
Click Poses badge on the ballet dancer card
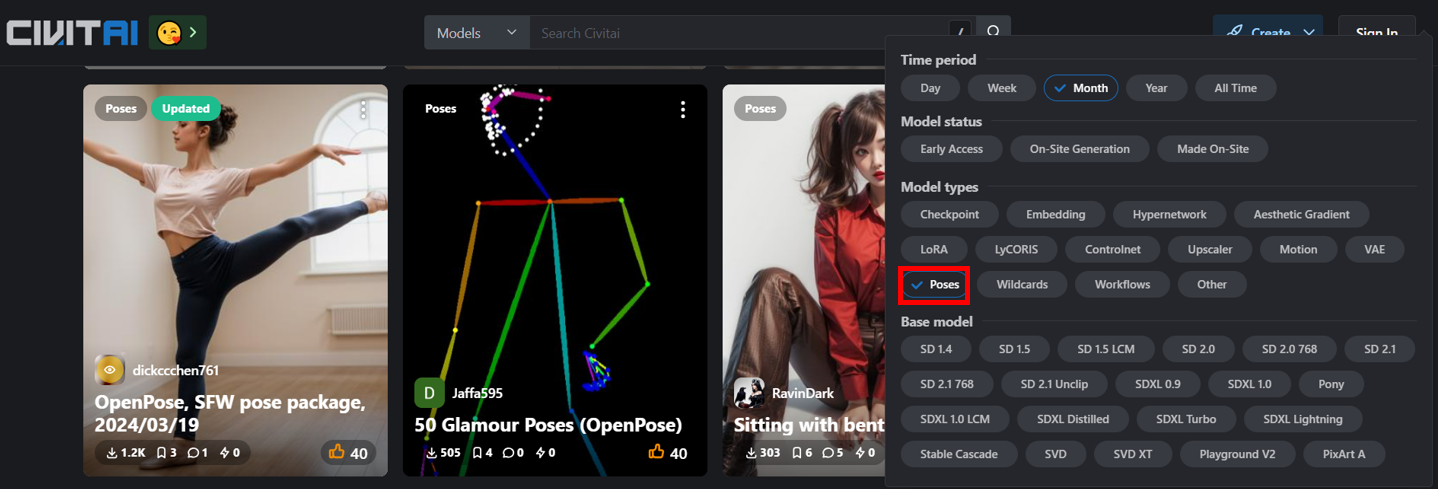coord(121,108)
